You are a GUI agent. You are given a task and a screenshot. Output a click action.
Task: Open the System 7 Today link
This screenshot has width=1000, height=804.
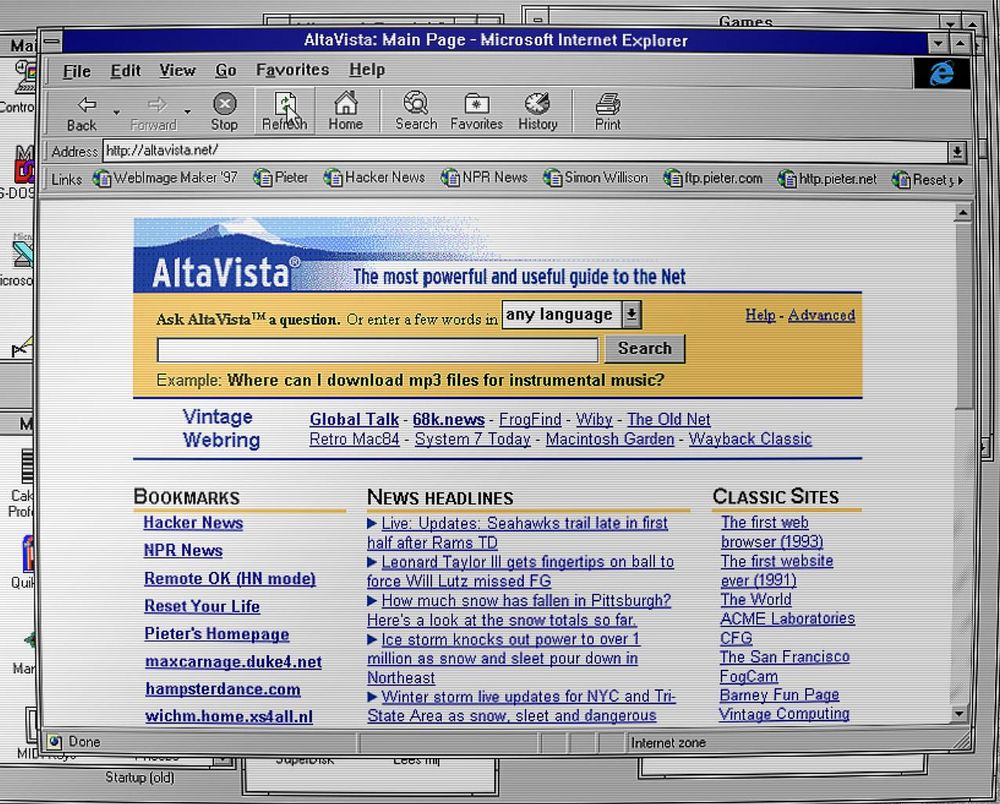pos(473,439)
